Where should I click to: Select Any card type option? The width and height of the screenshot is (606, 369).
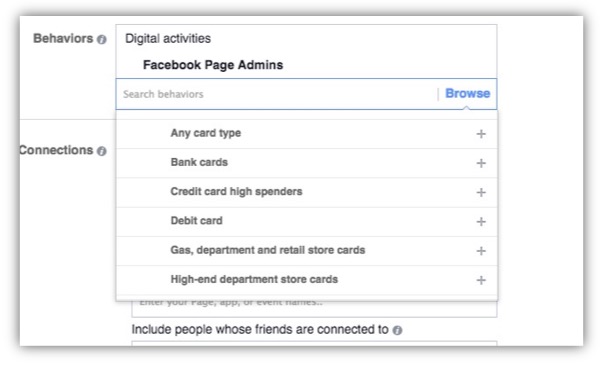tap(306, 134)
